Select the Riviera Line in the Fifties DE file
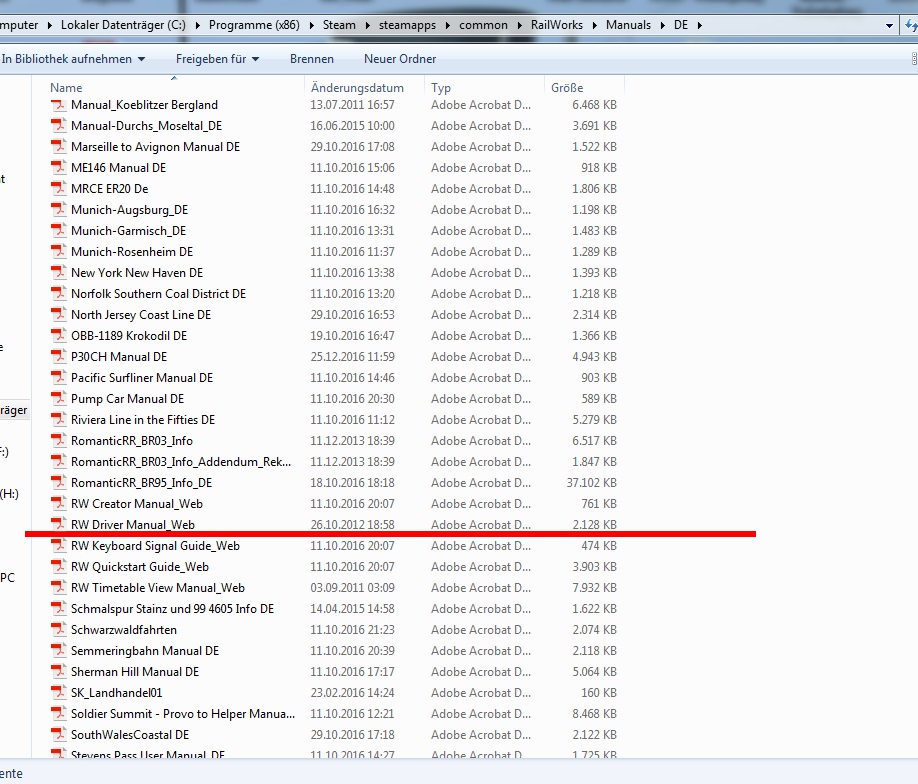This screenshot has width=918, height=784. (x=143, y=420)
